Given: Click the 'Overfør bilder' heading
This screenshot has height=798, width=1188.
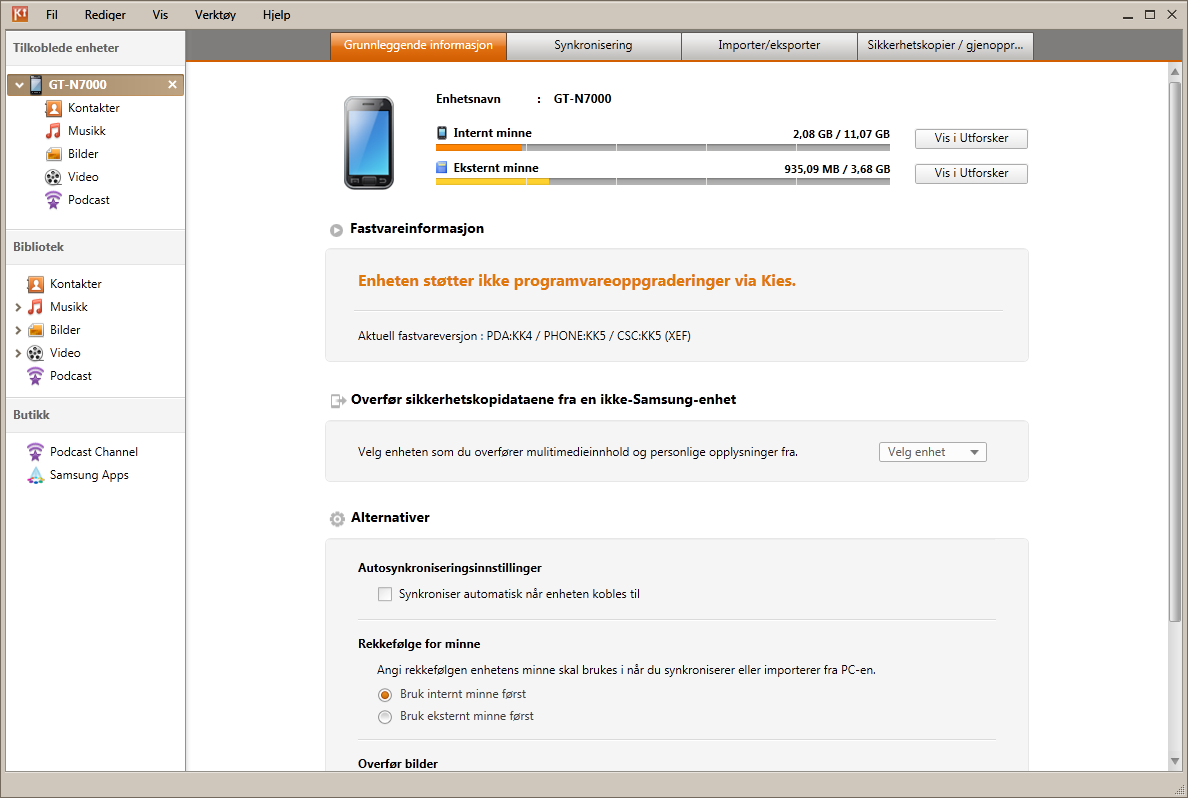Looking at the screenshot, I should click(x=398, y=763).
